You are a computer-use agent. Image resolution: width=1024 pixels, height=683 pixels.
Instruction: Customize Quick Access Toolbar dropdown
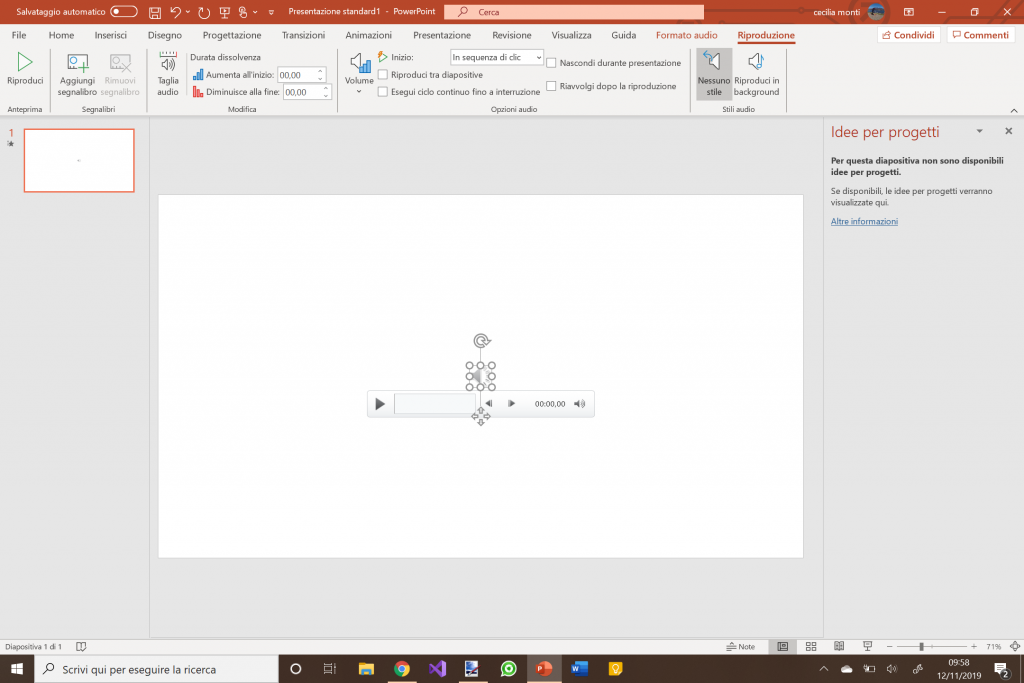271,12
